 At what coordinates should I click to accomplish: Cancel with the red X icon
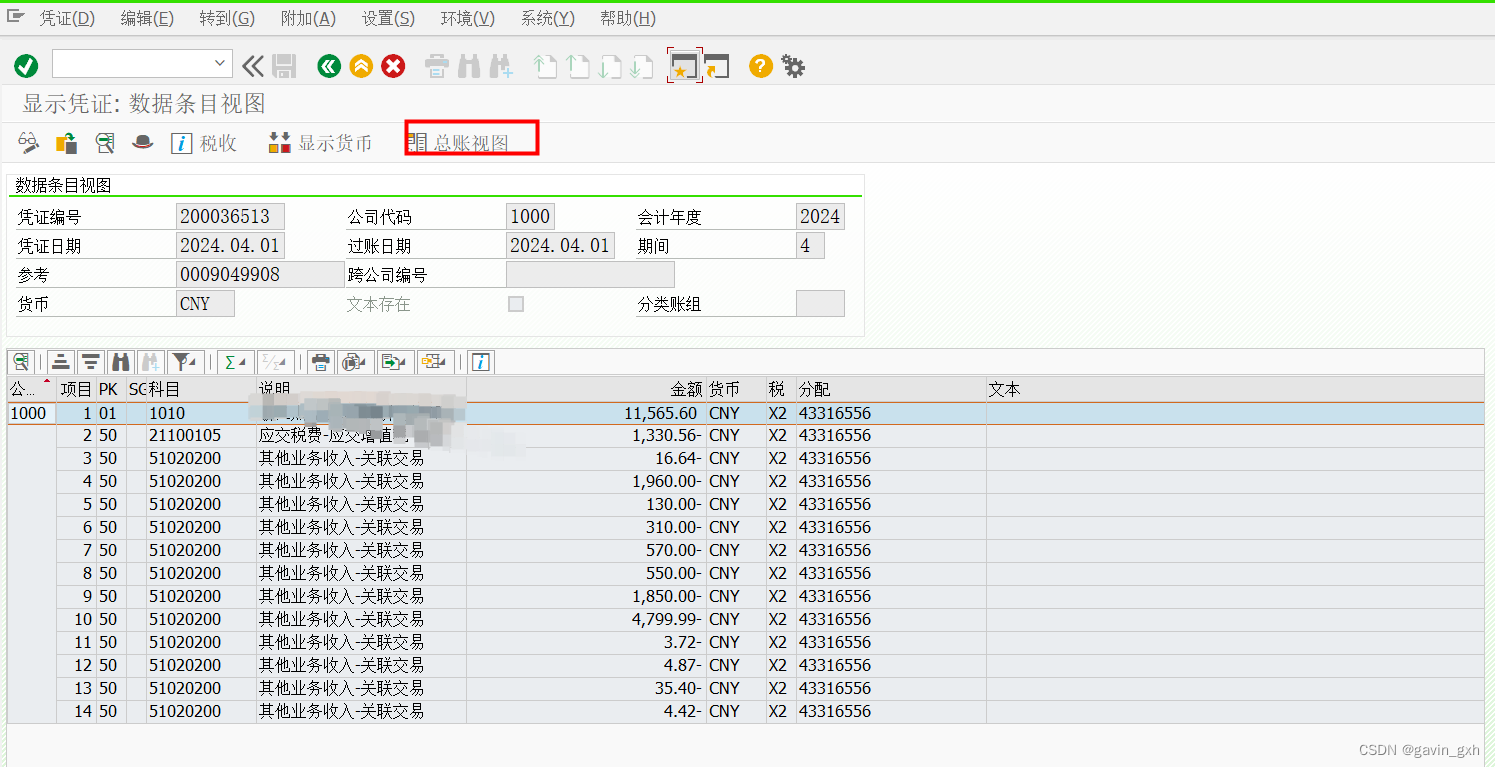(x=392, y=66)
